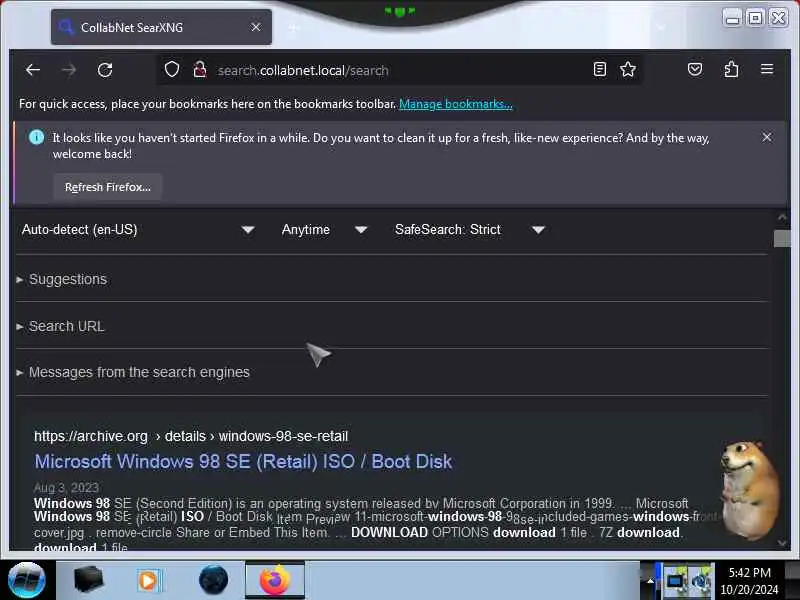Dismiss the Firefox refresh notification bar

click(766, 137)
